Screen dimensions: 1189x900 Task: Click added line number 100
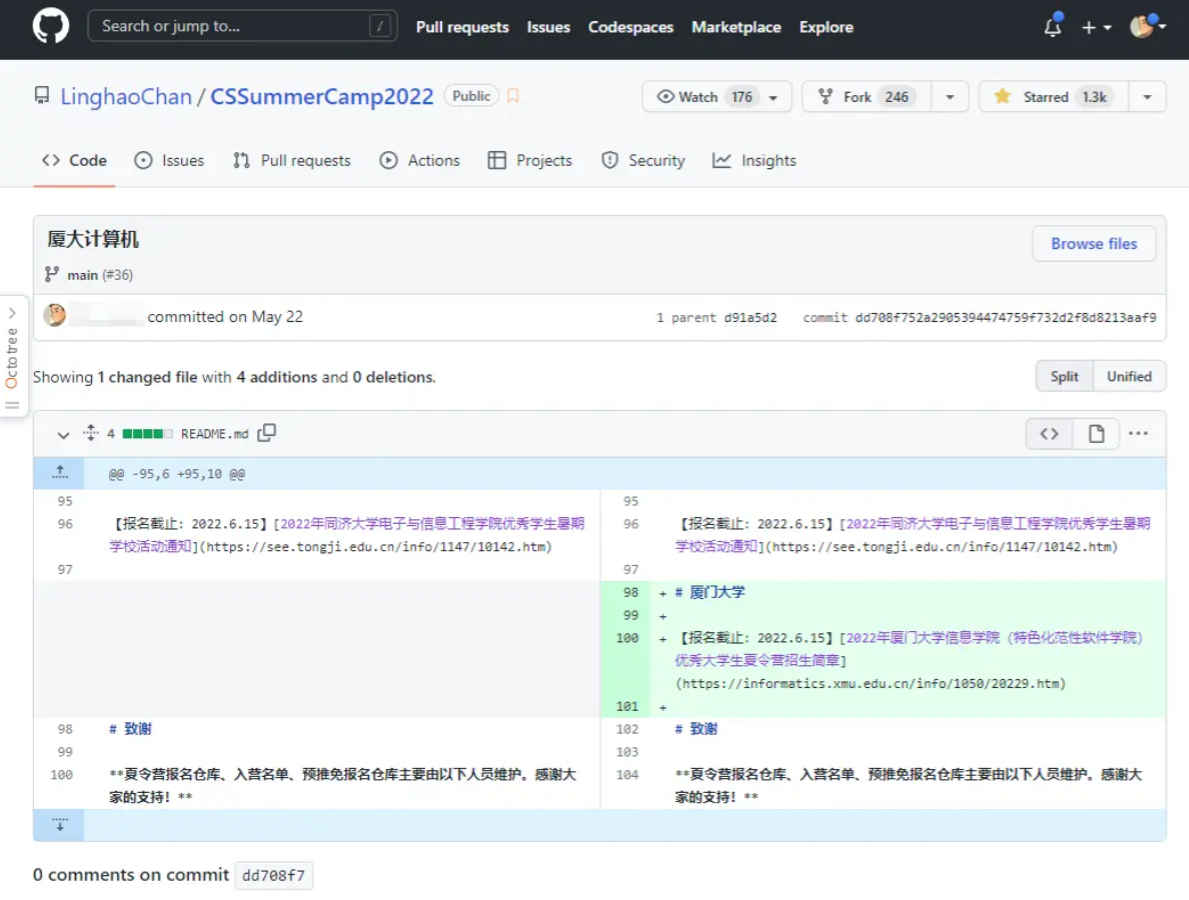[627, 638]
